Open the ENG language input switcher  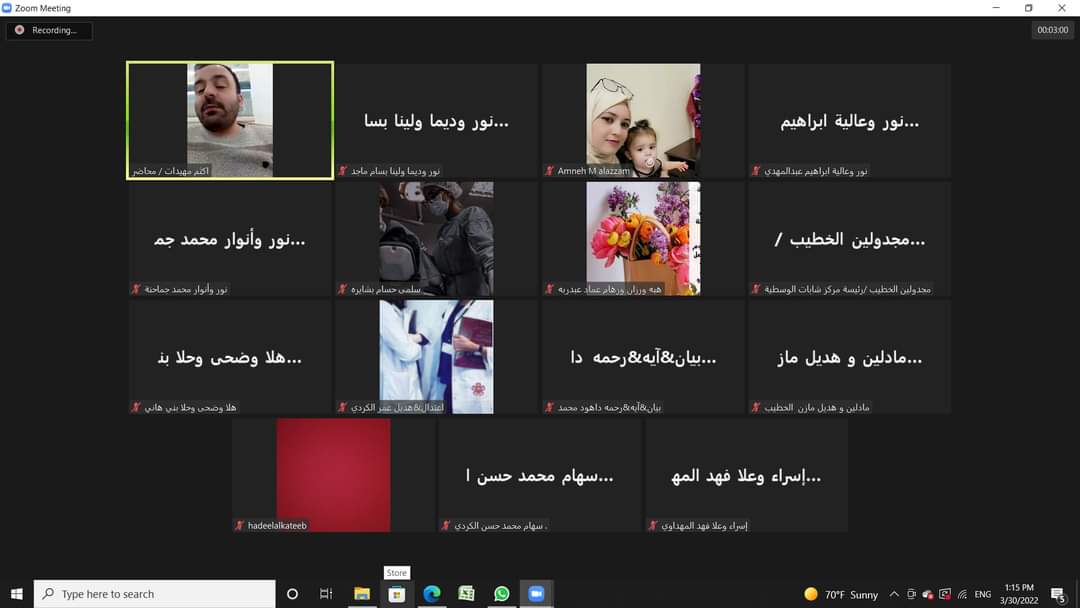983,594
